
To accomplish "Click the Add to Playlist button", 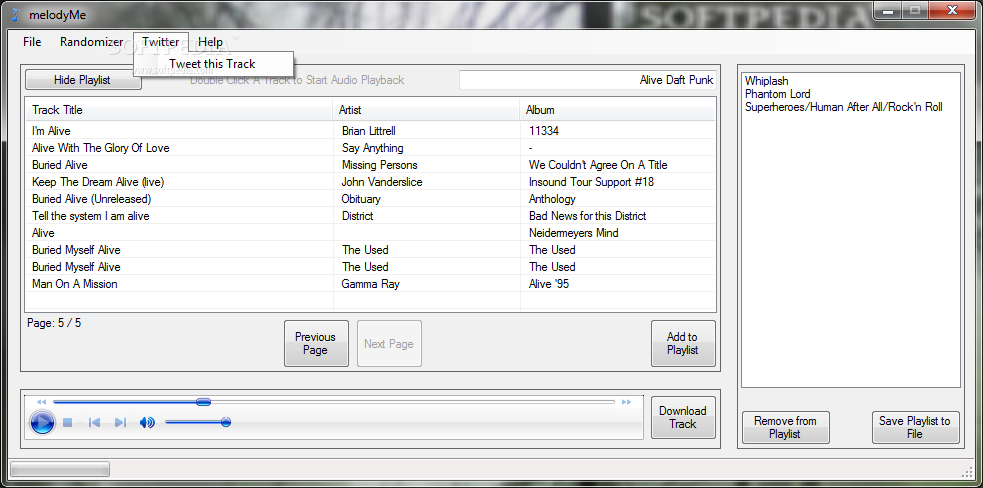I will click(x=683, y=343).
